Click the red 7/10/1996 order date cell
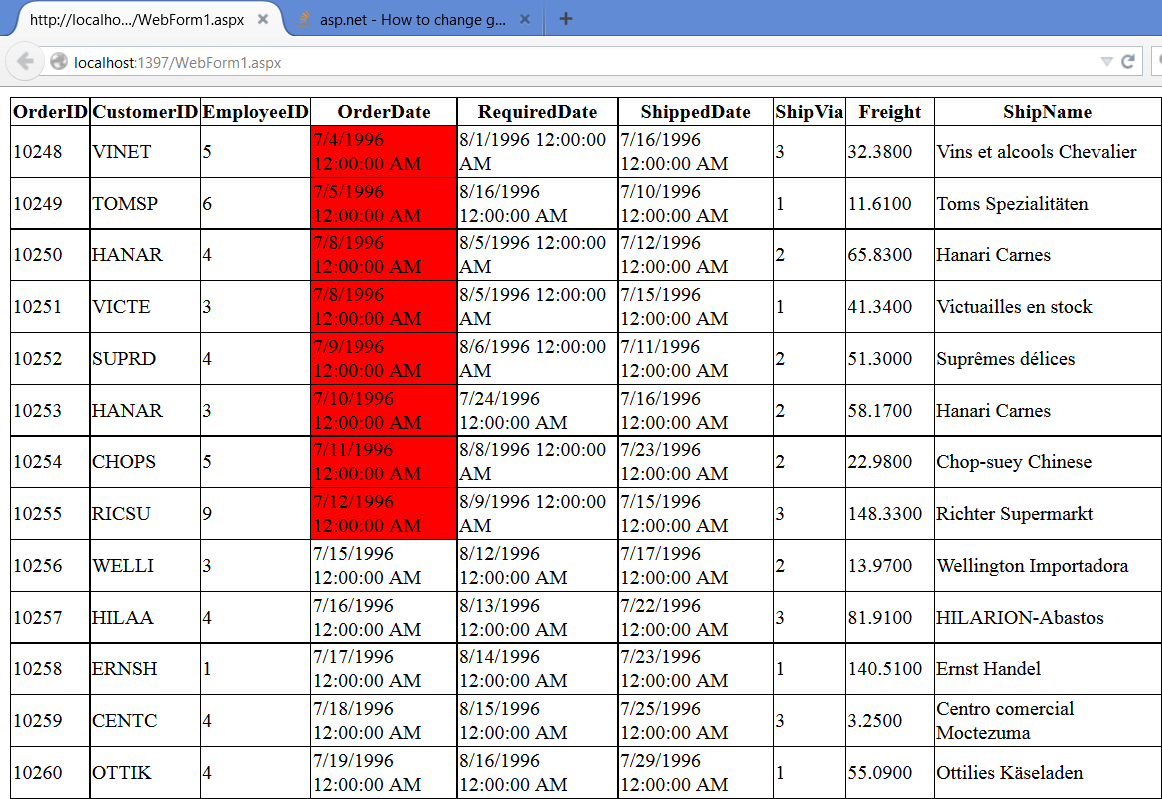1162x799 pixels. (x=384, y=411)
